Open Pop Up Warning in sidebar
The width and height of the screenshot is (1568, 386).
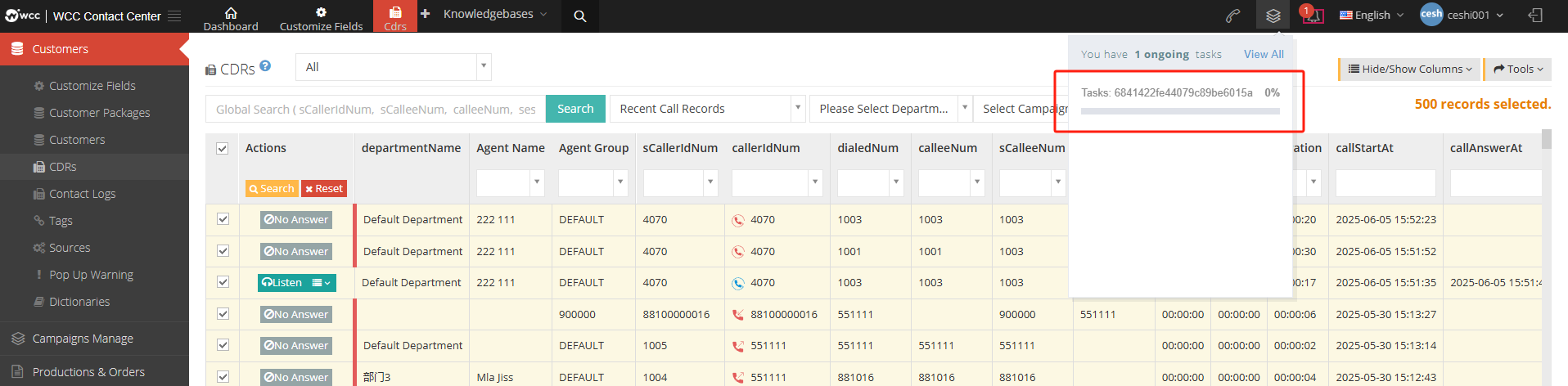pyautogui.click(x=91, y=275)
